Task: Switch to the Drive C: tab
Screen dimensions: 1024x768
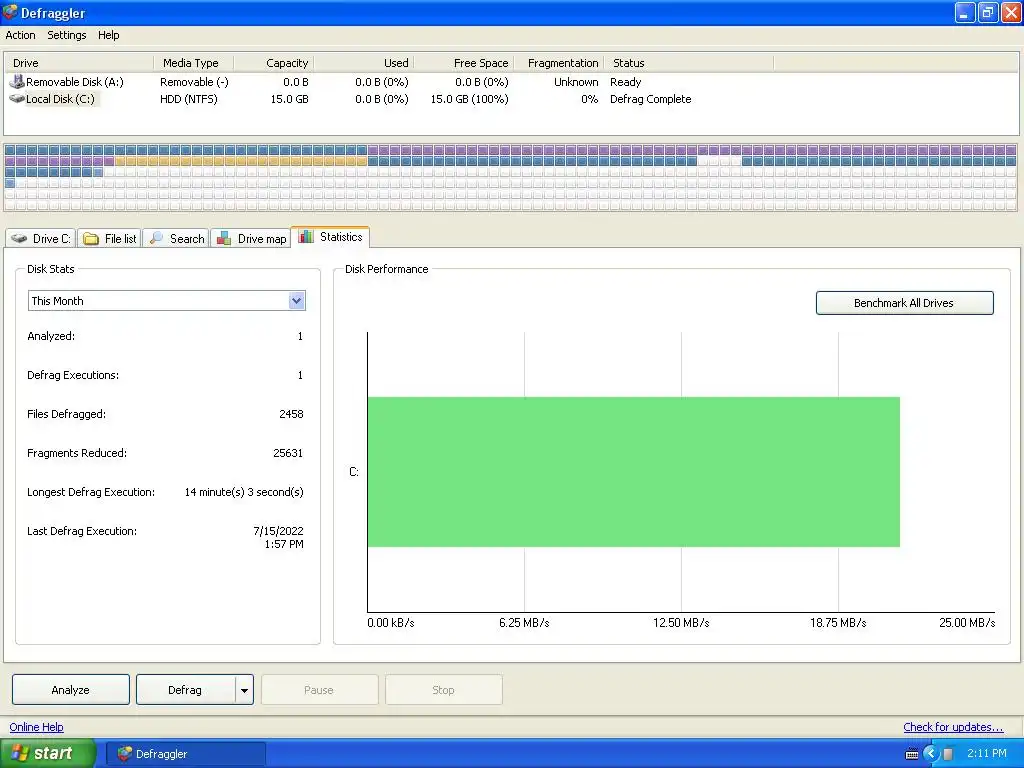Action: pos(40,238)
